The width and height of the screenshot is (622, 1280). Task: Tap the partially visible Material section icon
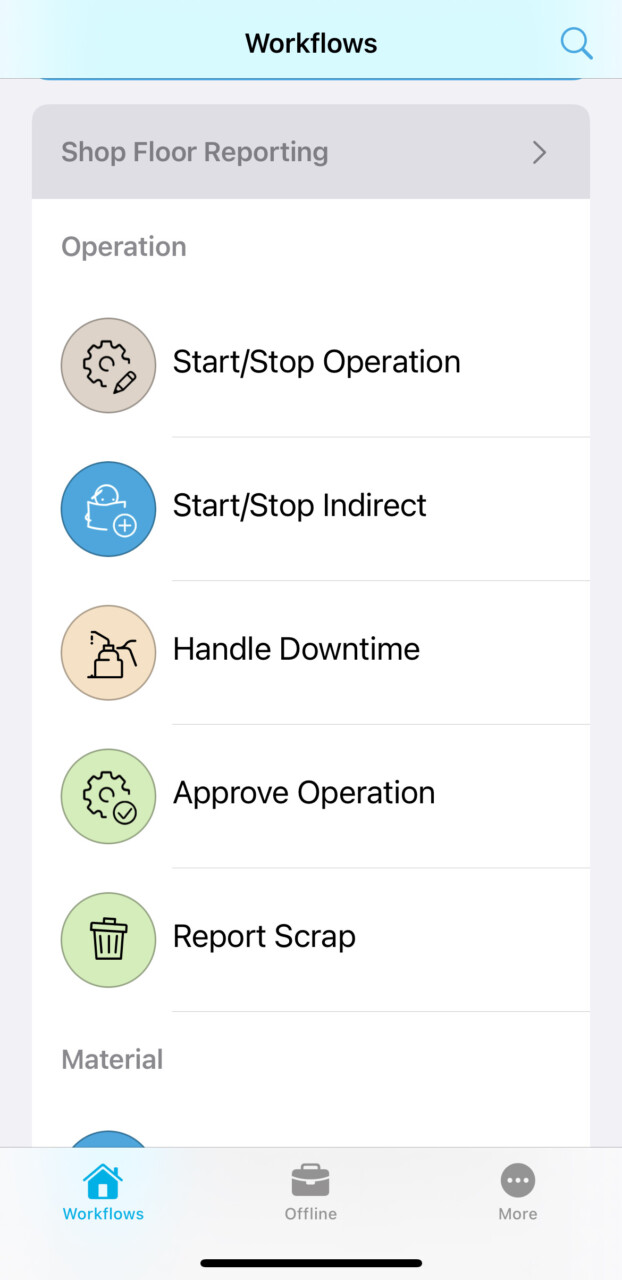pyautogui.click(x=108, y=1139)
